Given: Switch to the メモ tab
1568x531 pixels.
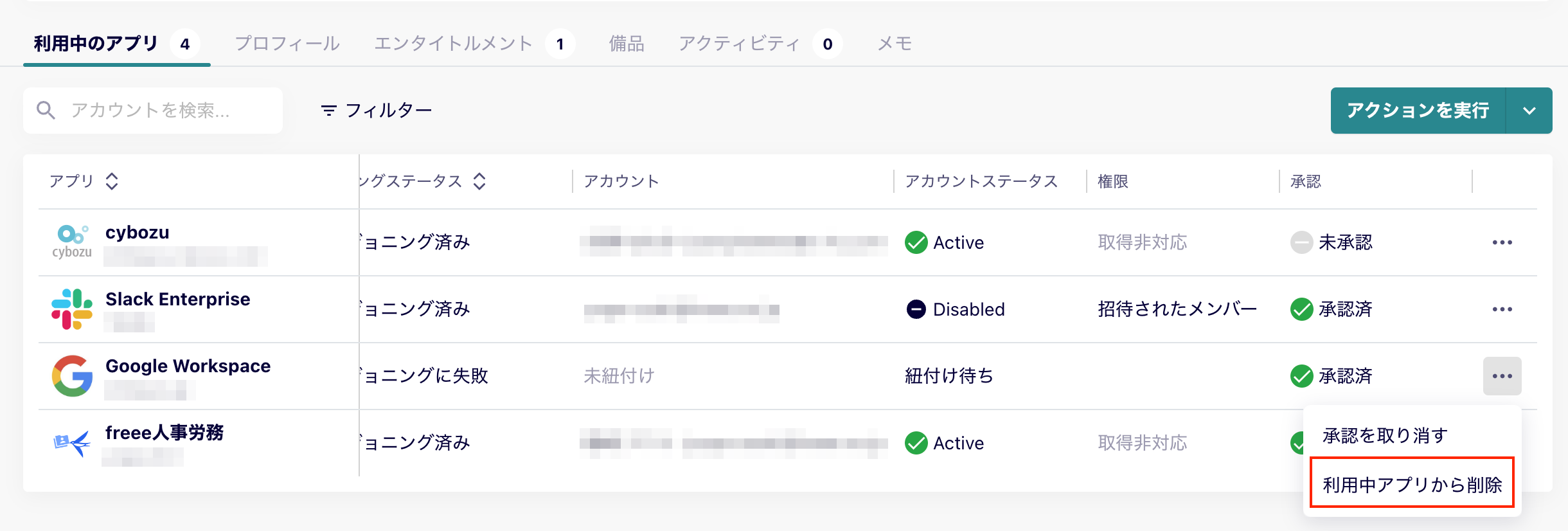Looking at the screenshot, I should click(x=895, y=44).
